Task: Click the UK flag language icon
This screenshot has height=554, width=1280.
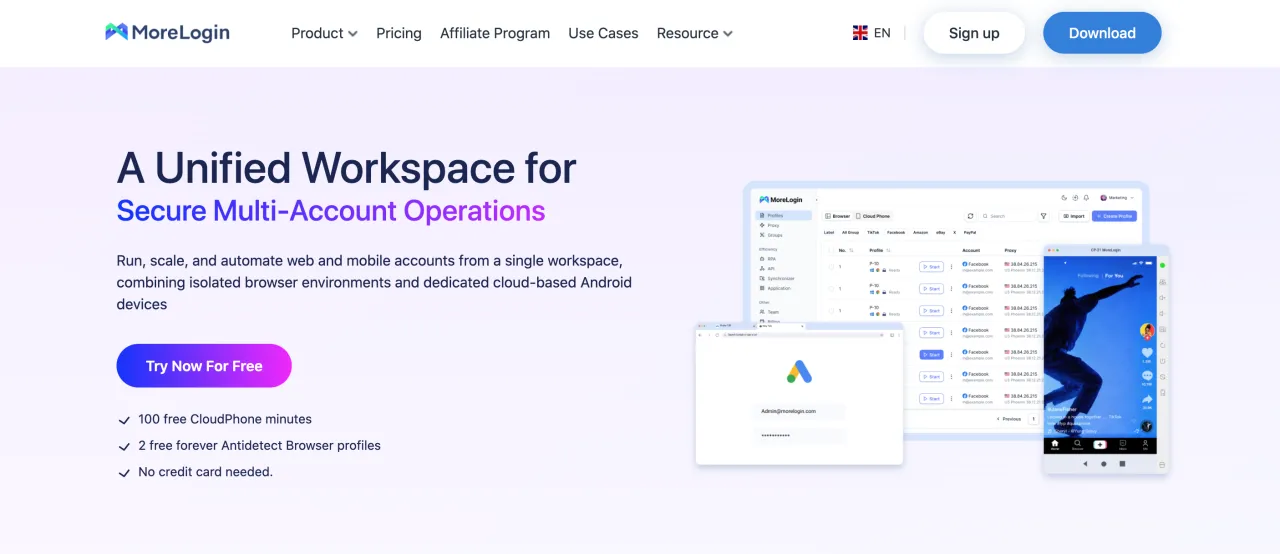Action: pyautogui.click(x=860, y=33)
